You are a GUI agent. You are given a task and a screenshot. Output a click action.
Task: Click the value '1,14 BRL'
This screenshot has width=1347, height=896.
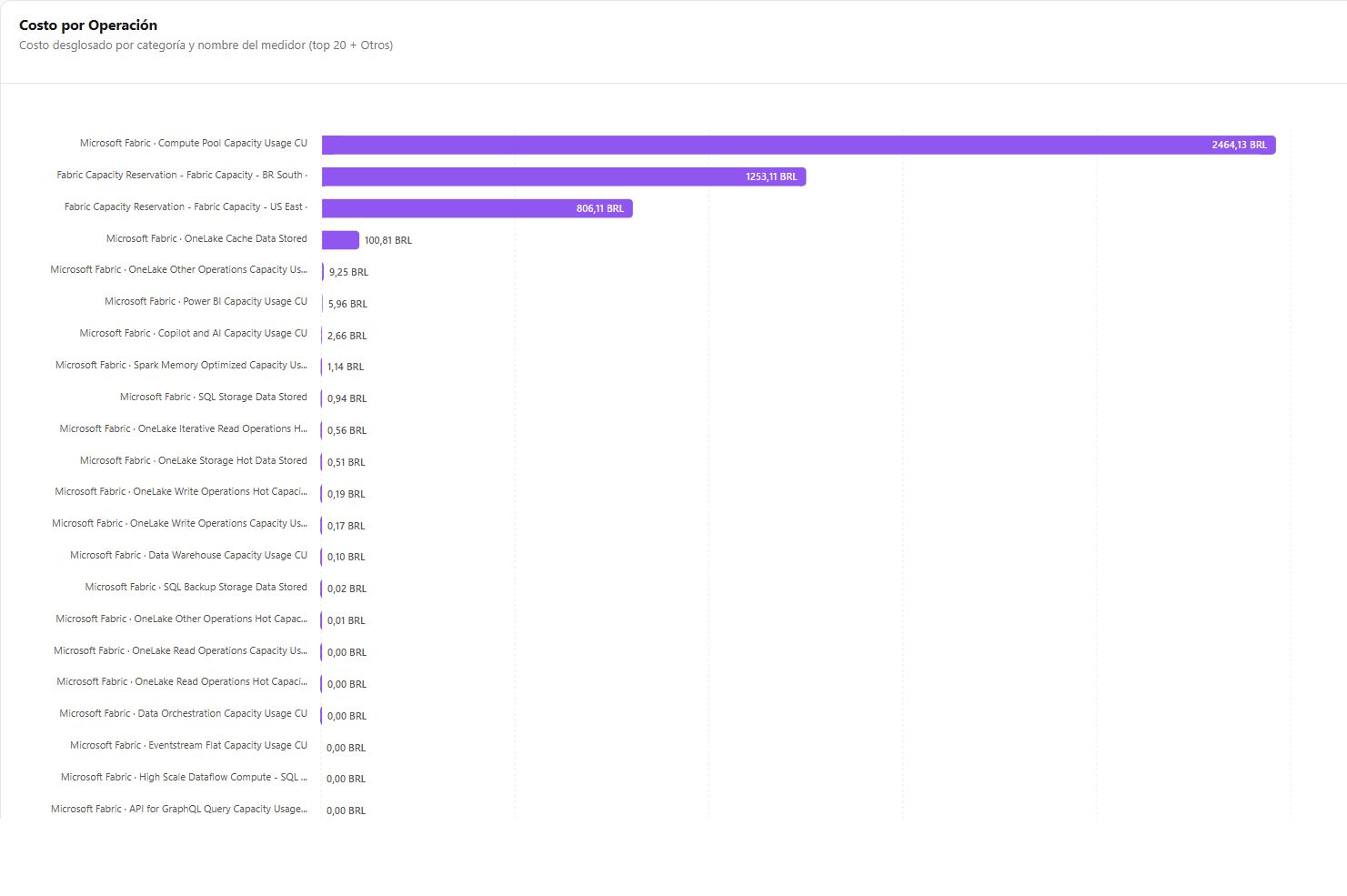click(x=346, y=367)
